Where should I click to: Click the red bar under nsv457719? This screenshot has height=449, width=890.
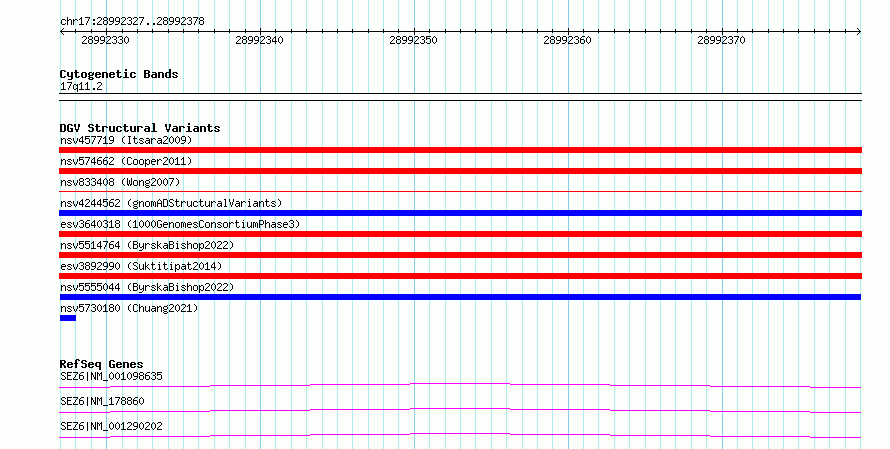tap(460, 150)
